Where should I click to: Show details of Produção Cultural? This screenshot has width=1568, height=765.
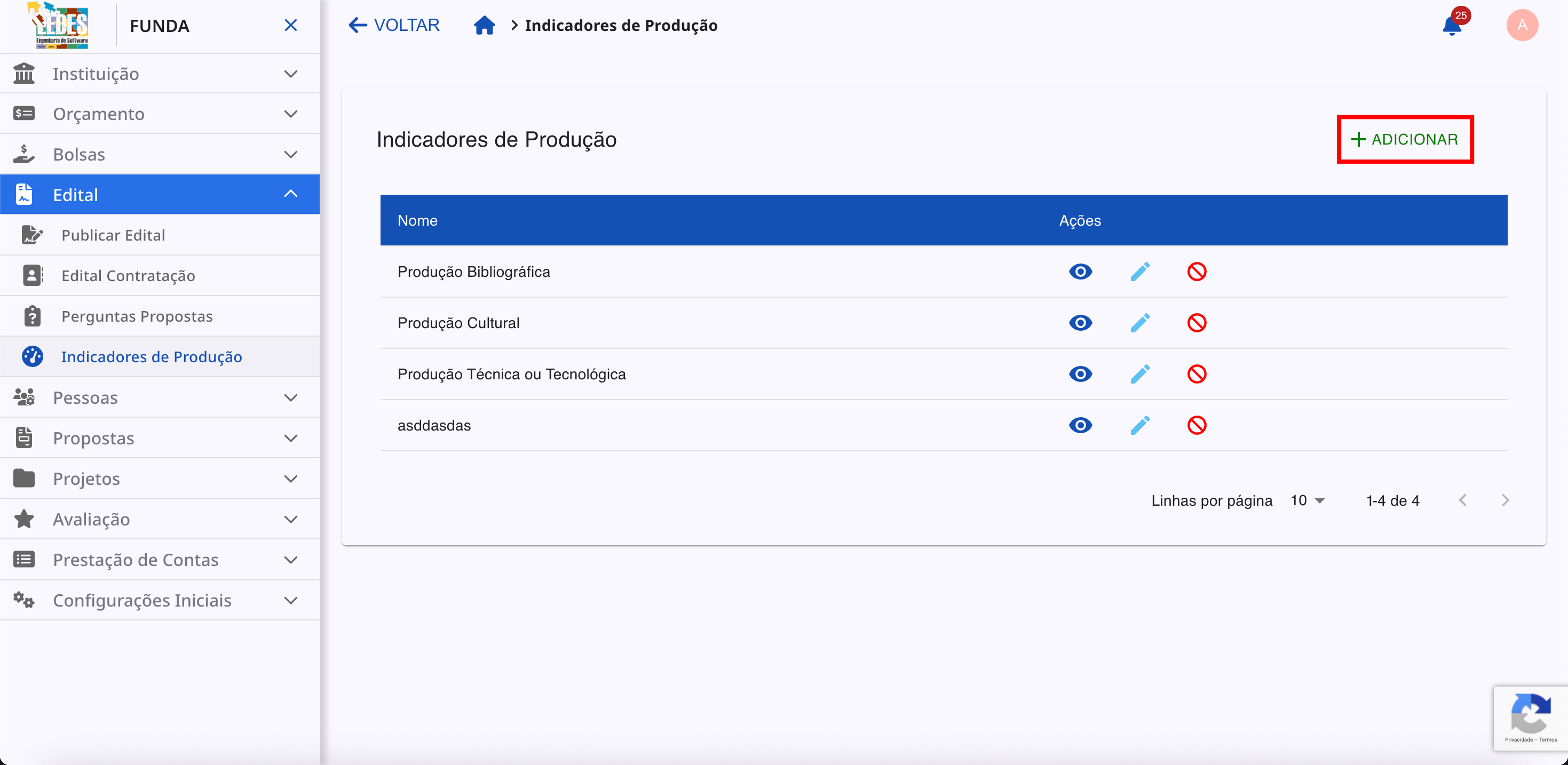click(x=1080, y=323)
